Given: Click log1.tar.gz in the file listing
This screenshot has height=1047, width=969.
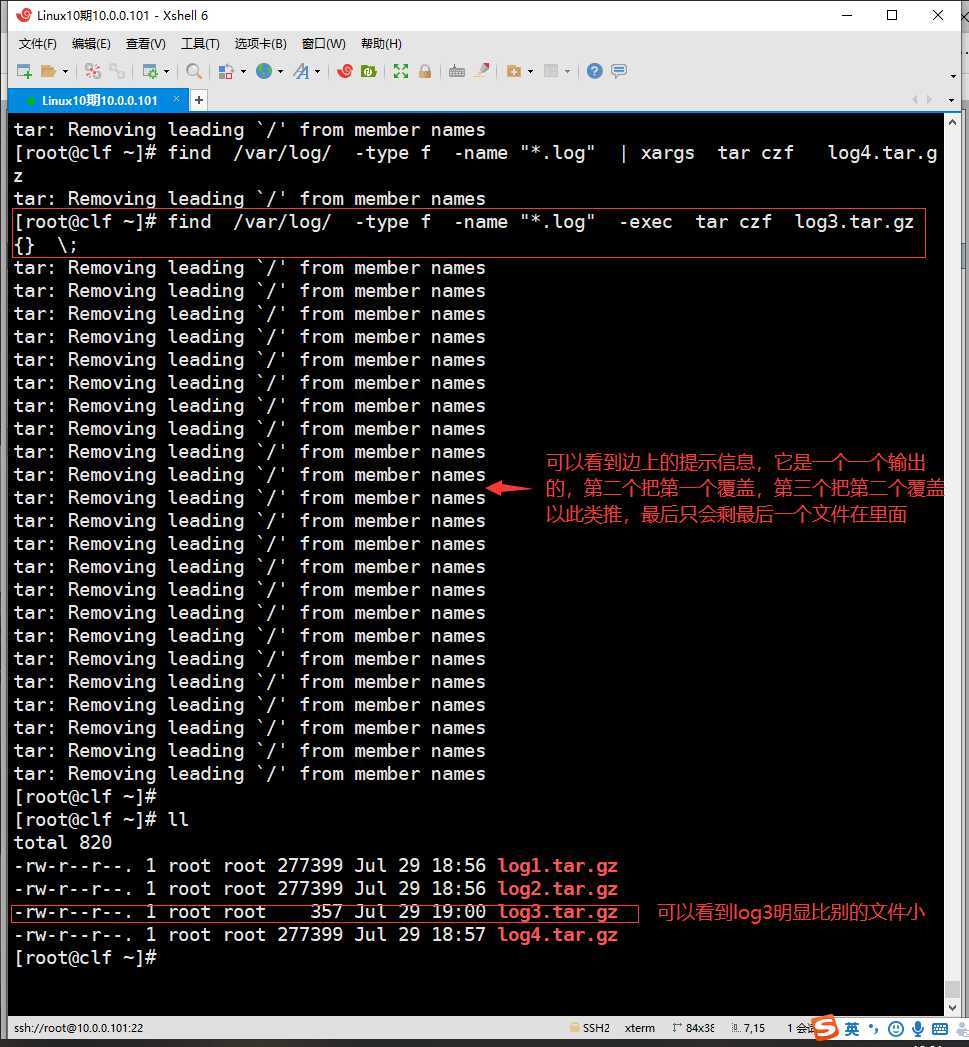Looking at the screenshot, I should [558, 866].
